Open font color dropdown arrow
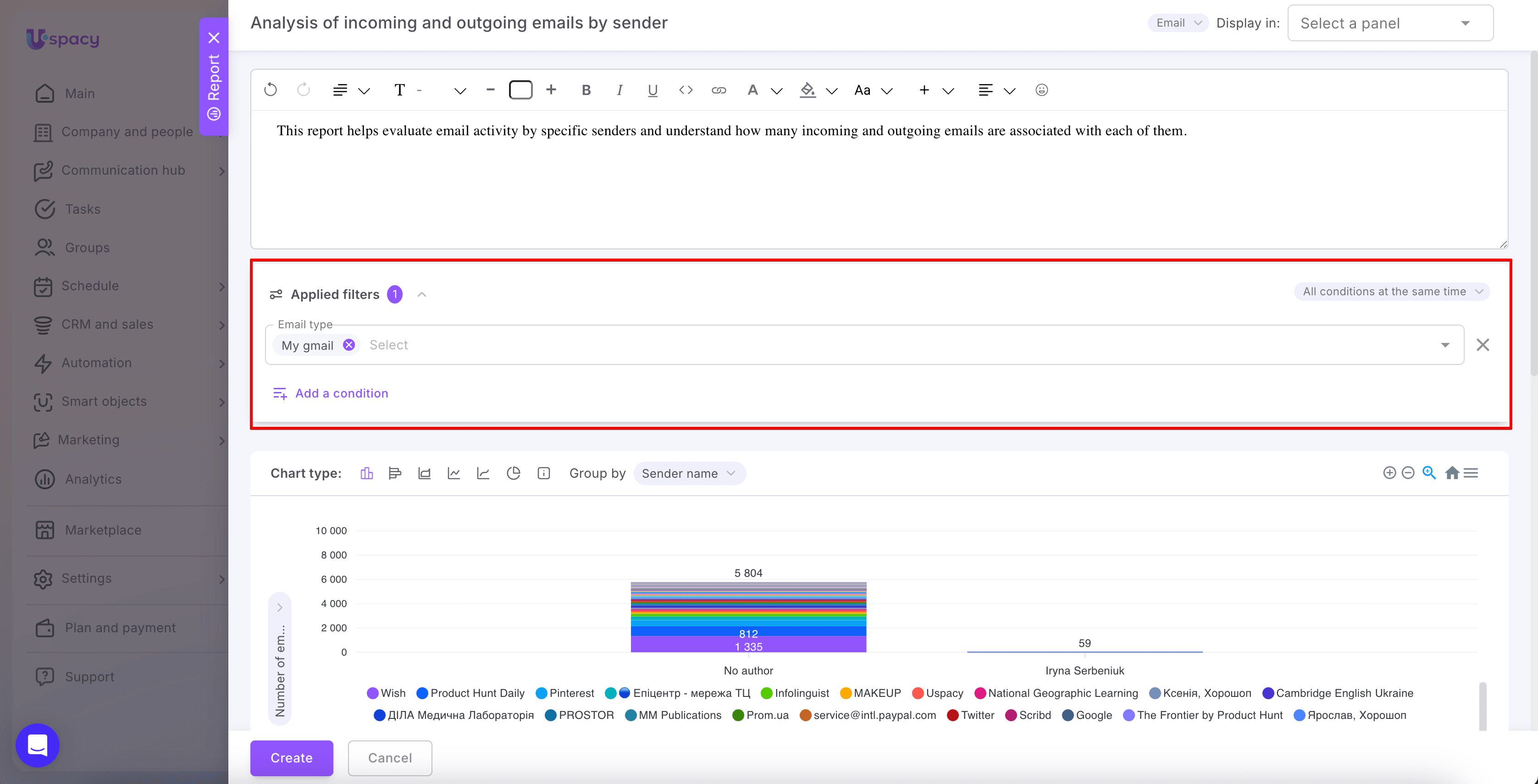The width and height of the screenshot is (1538, 784). coord(777,91)
